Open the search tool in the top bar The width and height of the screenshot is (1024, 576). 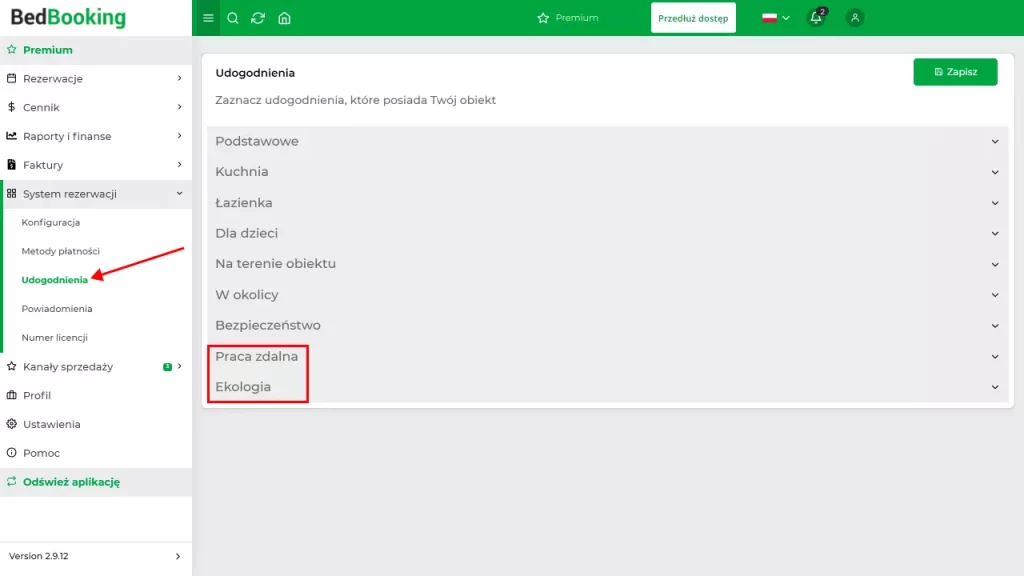[x=232, y=17]
